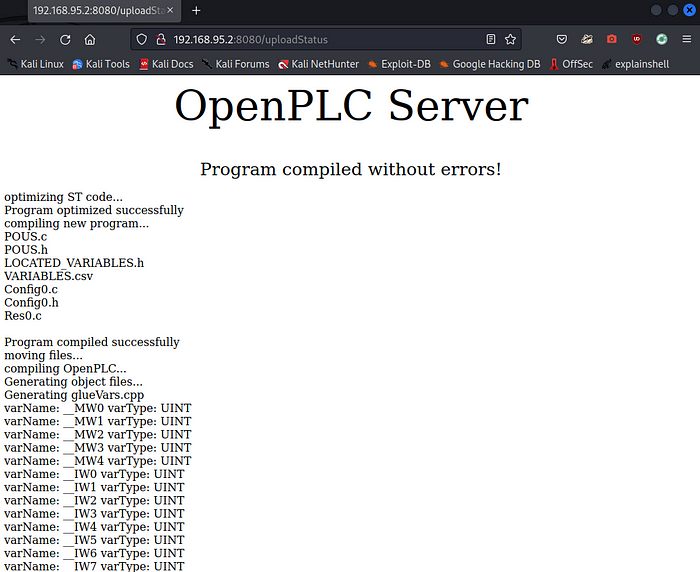Open the Kali NetHunter bookmark
Image resolution: width=700 pixels, height=572 pixels.
coord(318,64)
